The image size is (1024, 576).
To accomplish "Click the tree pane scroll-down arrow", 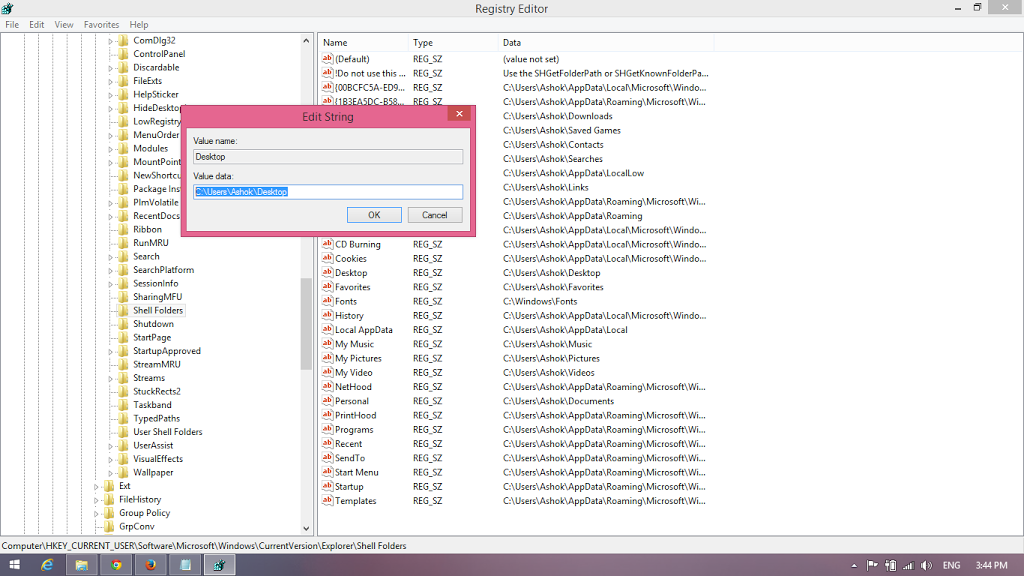I will coord(307,529).
